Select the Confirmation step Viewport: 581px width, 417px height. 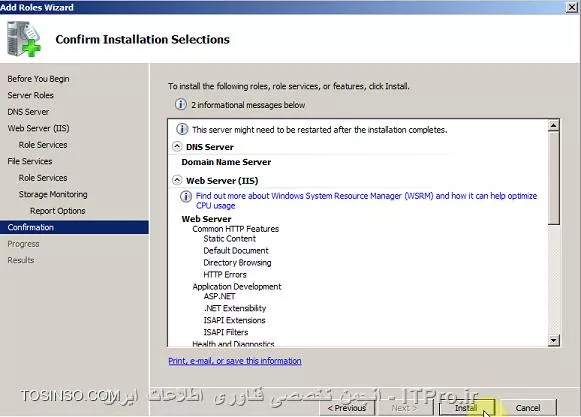click(74, 227)
